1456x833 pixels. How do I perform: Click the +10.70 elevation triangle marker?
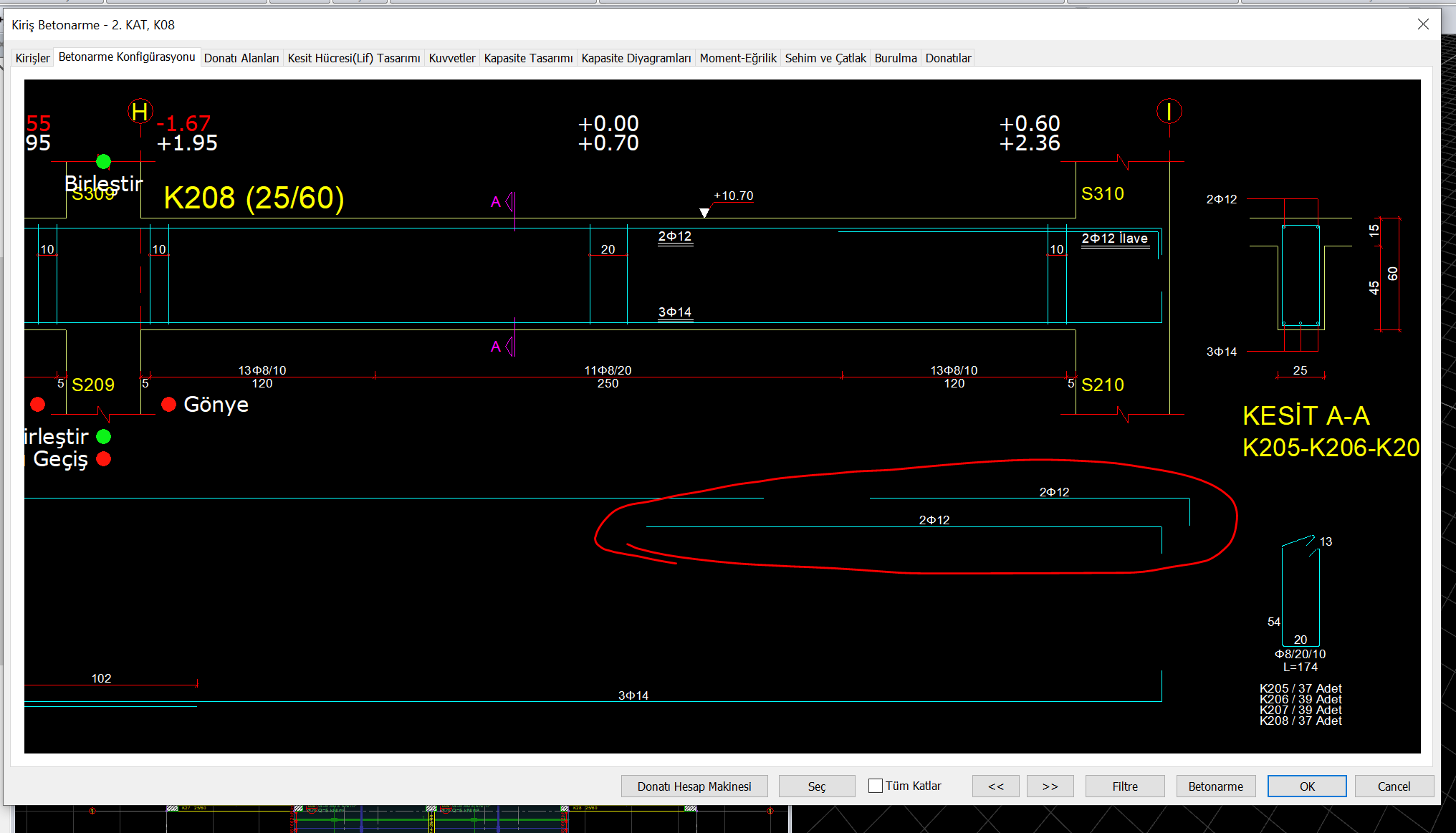pos(704,213)
